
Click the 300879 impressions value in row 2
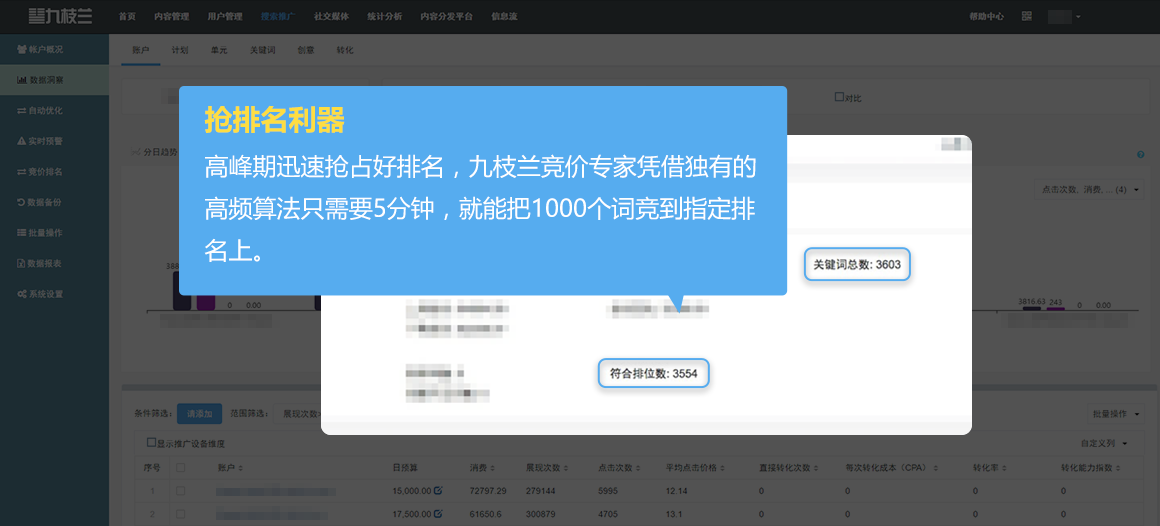click(x=542, y=514)
